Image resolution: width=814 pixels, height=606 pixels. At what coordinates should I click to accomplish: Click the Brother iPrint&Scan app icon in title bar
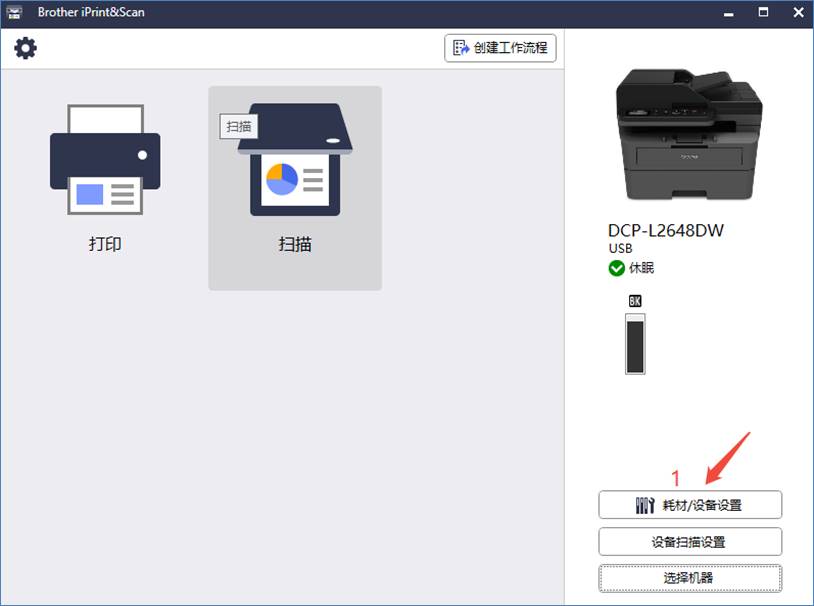(x=14, y=12)
